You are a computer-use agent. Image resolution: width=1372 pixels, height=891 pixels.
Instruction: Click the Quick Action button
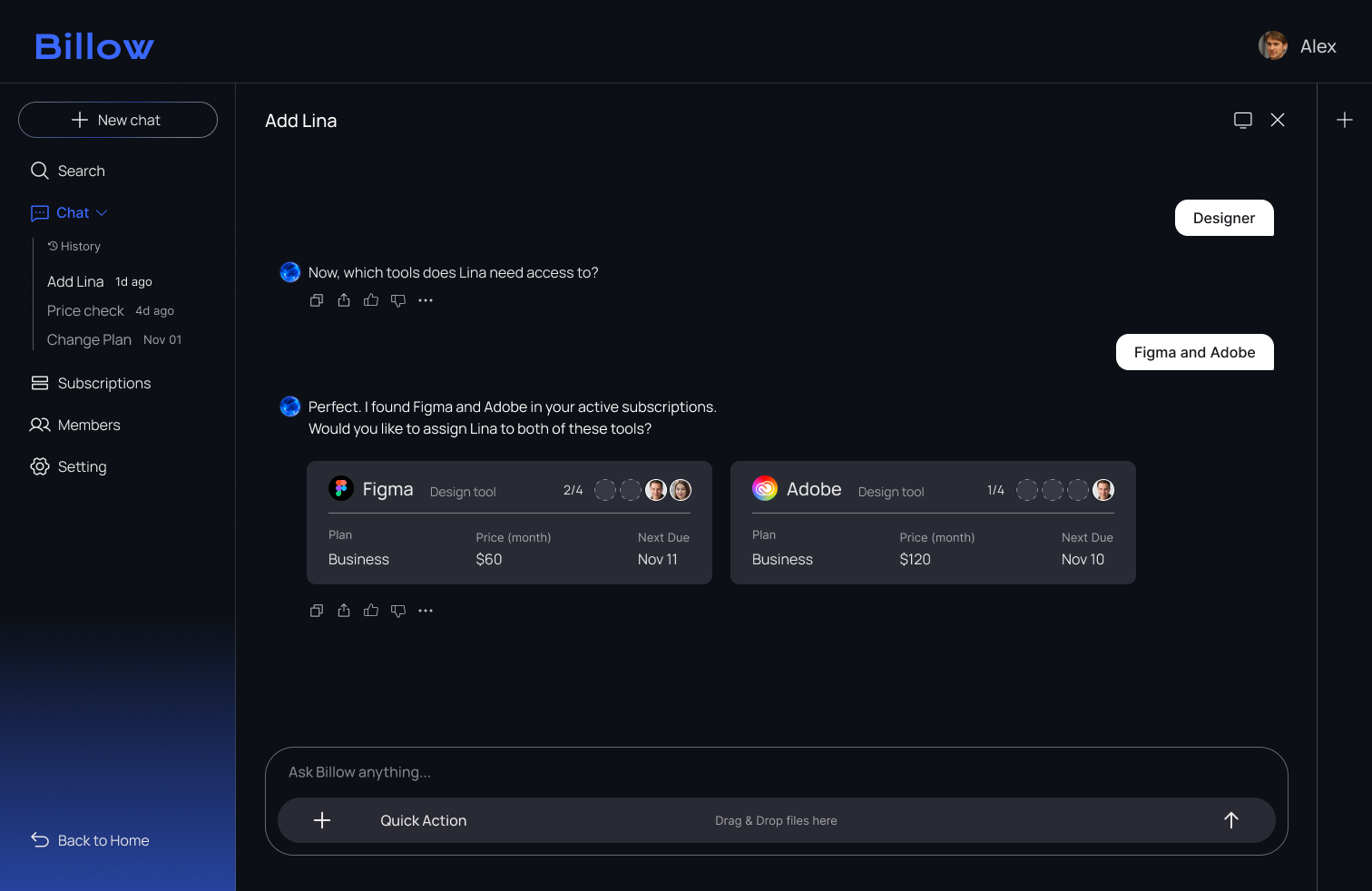point(423,820)
